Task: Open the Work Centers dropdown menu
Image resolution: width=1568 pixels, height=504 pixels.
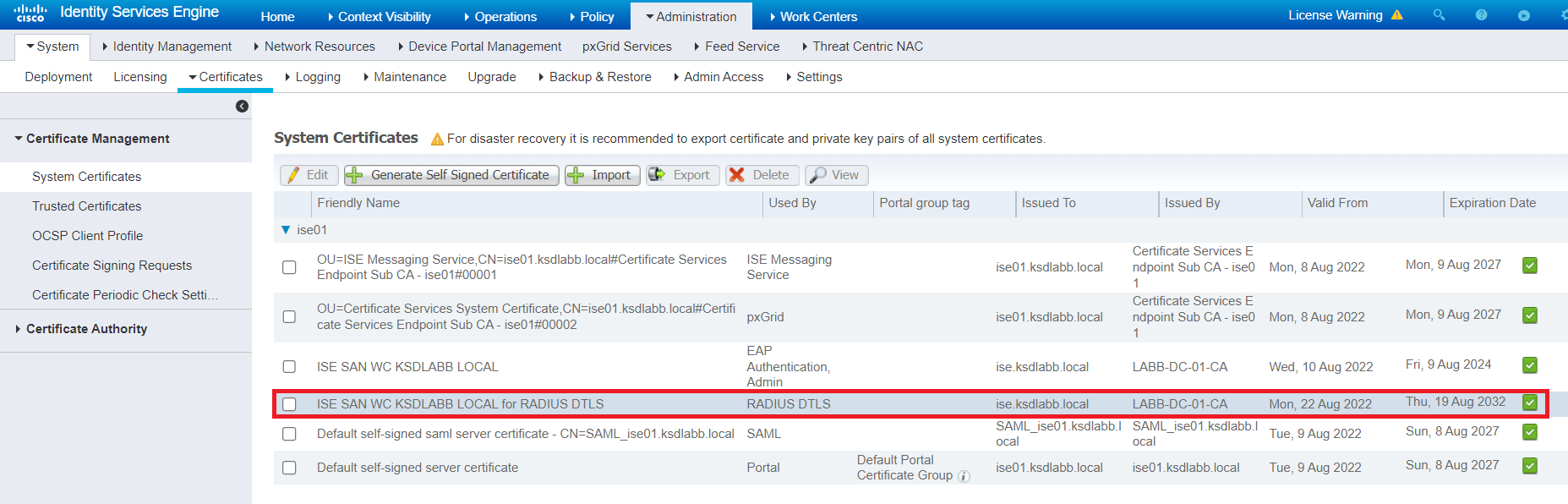Action: [813, 16]
